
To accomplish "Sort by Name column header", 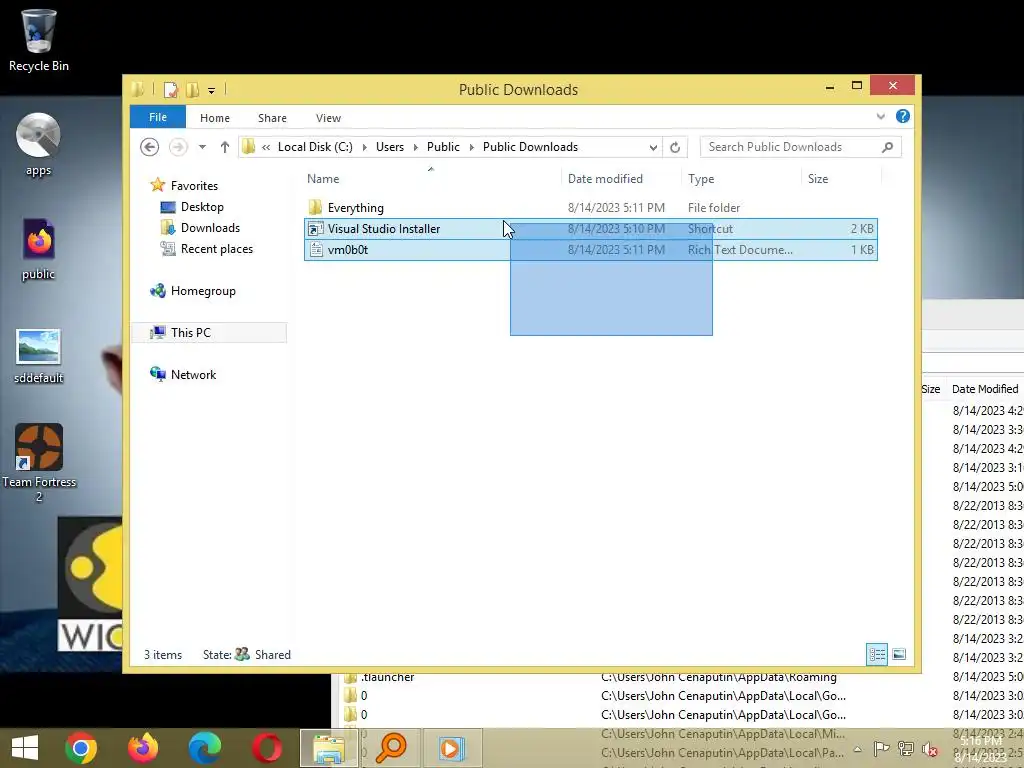I will point(431,178).
